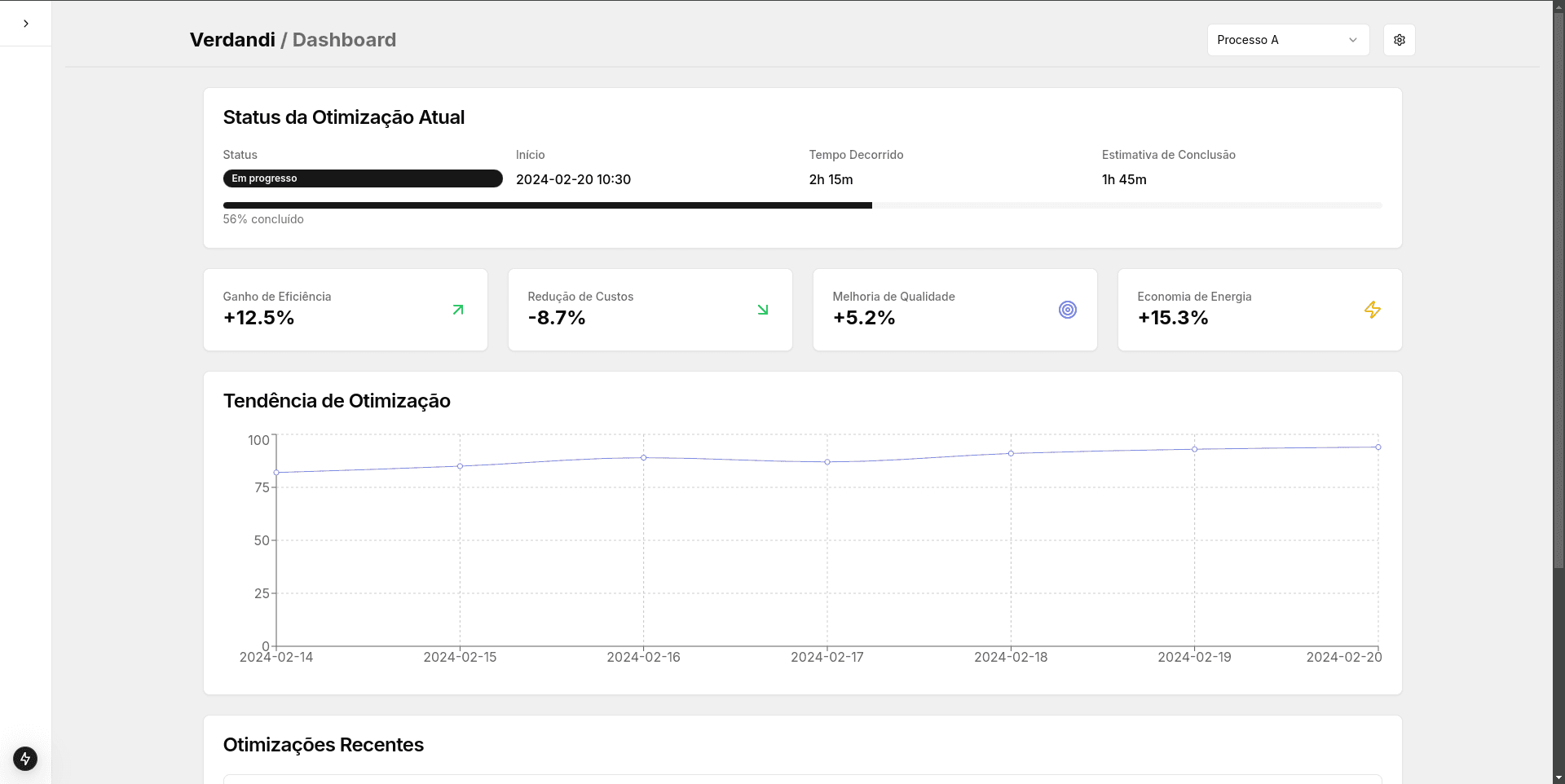Click the chart data point for 2024-02-17
The height and width of the screenshot is (784, 1565).
click(x=827, y=462)
